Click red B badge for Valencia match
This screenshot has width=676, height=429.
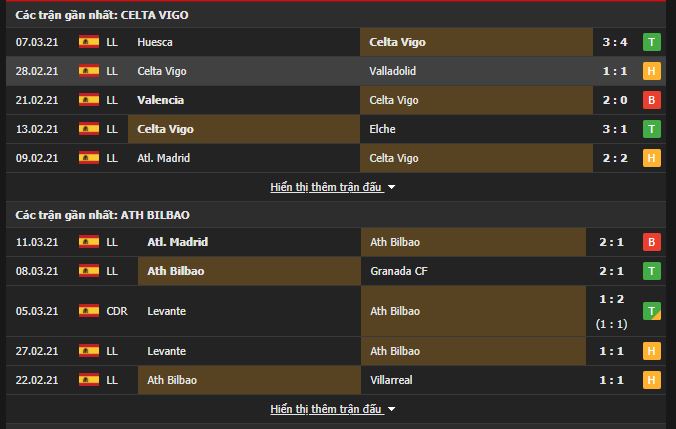coord(651,100)
